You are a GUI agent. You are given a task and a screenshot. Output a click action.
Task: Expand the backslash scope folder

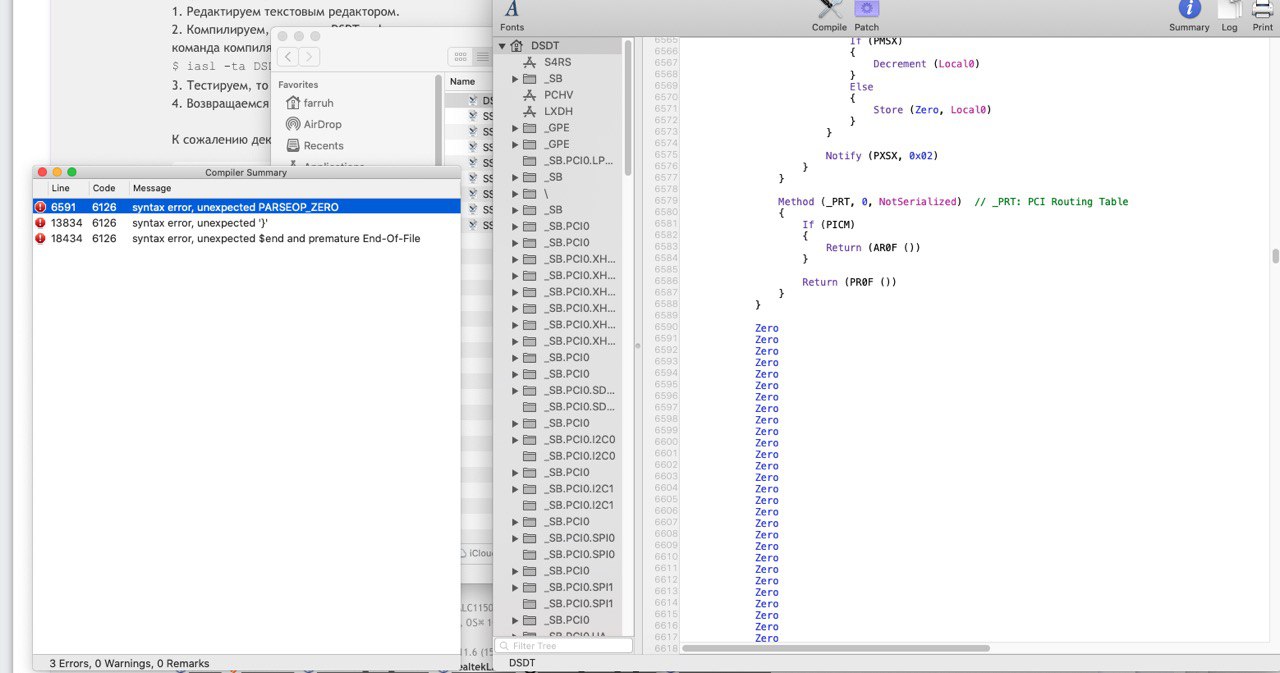pos(515,194)
